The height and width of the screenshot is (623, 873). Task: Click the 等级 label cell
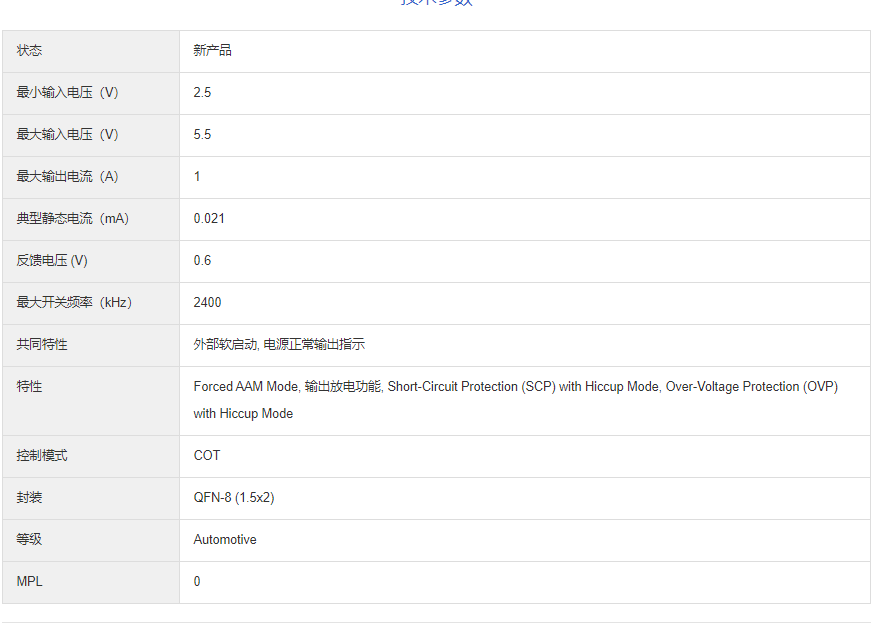point(91,540)
